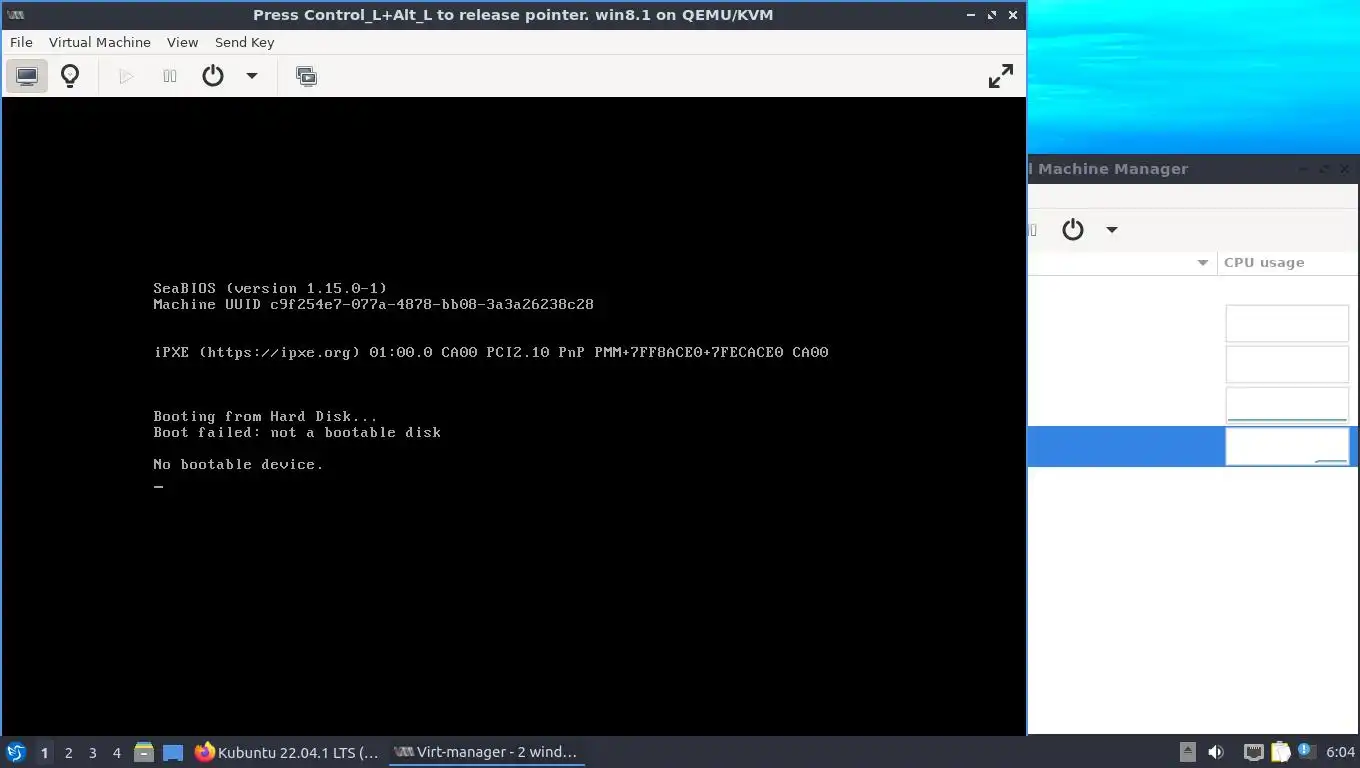
Task: Open the application launcher menu in taskbar
Action: tap(15, 752)
